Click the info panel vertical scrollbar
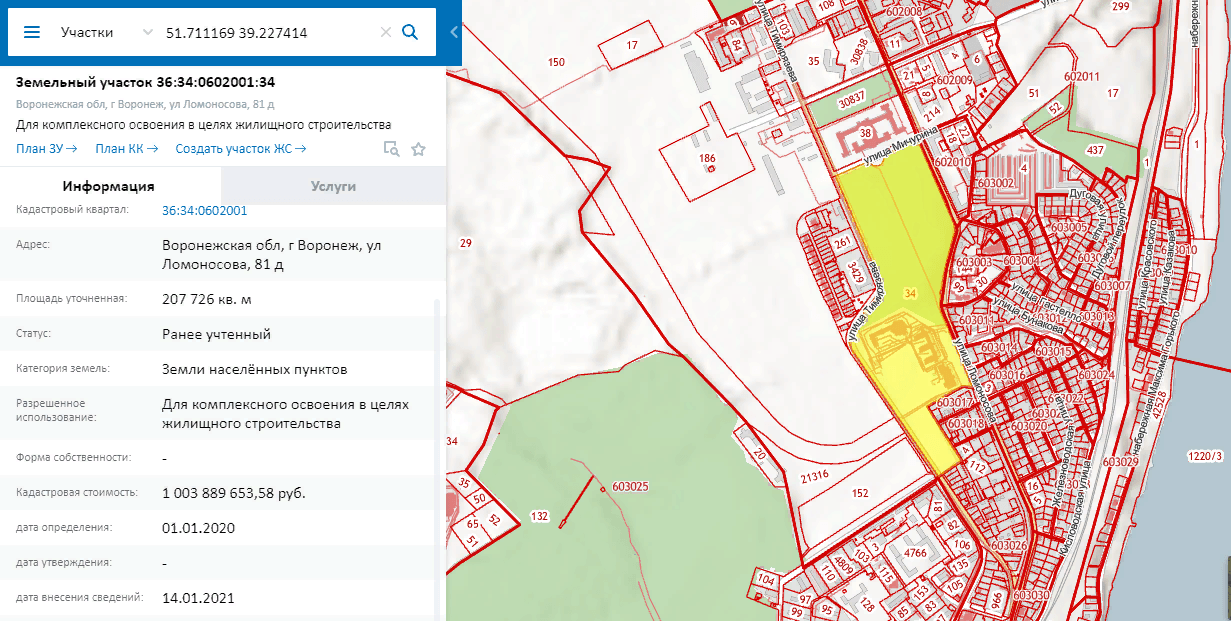Screen dimensions: 1231x621 [x=435, y=450]
